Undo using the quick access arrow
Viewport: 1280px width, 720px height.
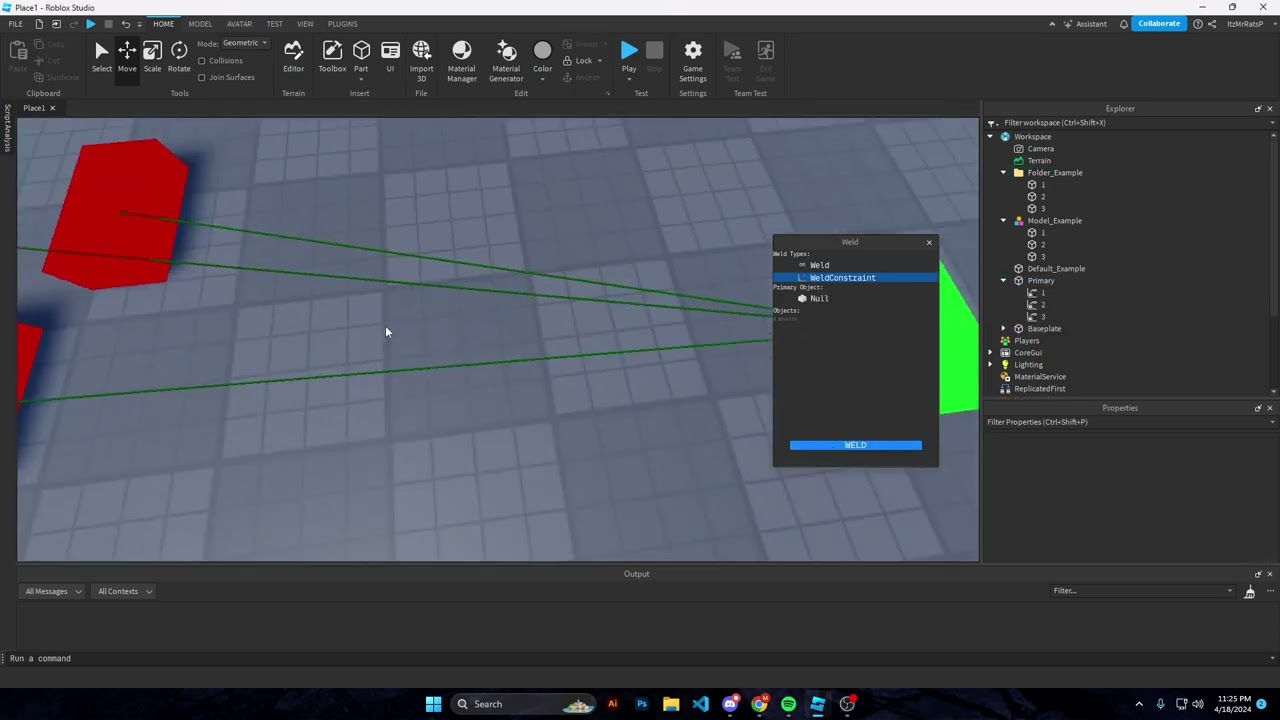(125, 24)
